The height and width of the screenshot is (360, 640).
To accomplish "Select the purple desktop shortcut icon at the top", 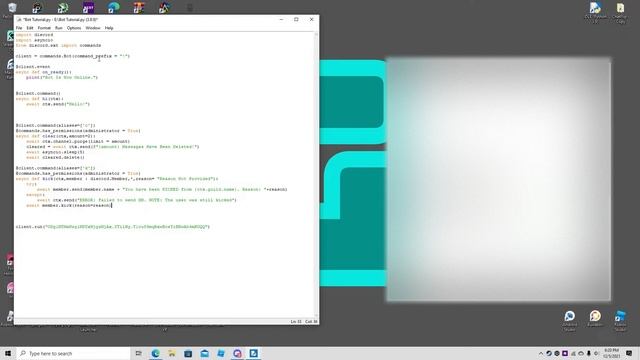I will (x=88, y=8).
